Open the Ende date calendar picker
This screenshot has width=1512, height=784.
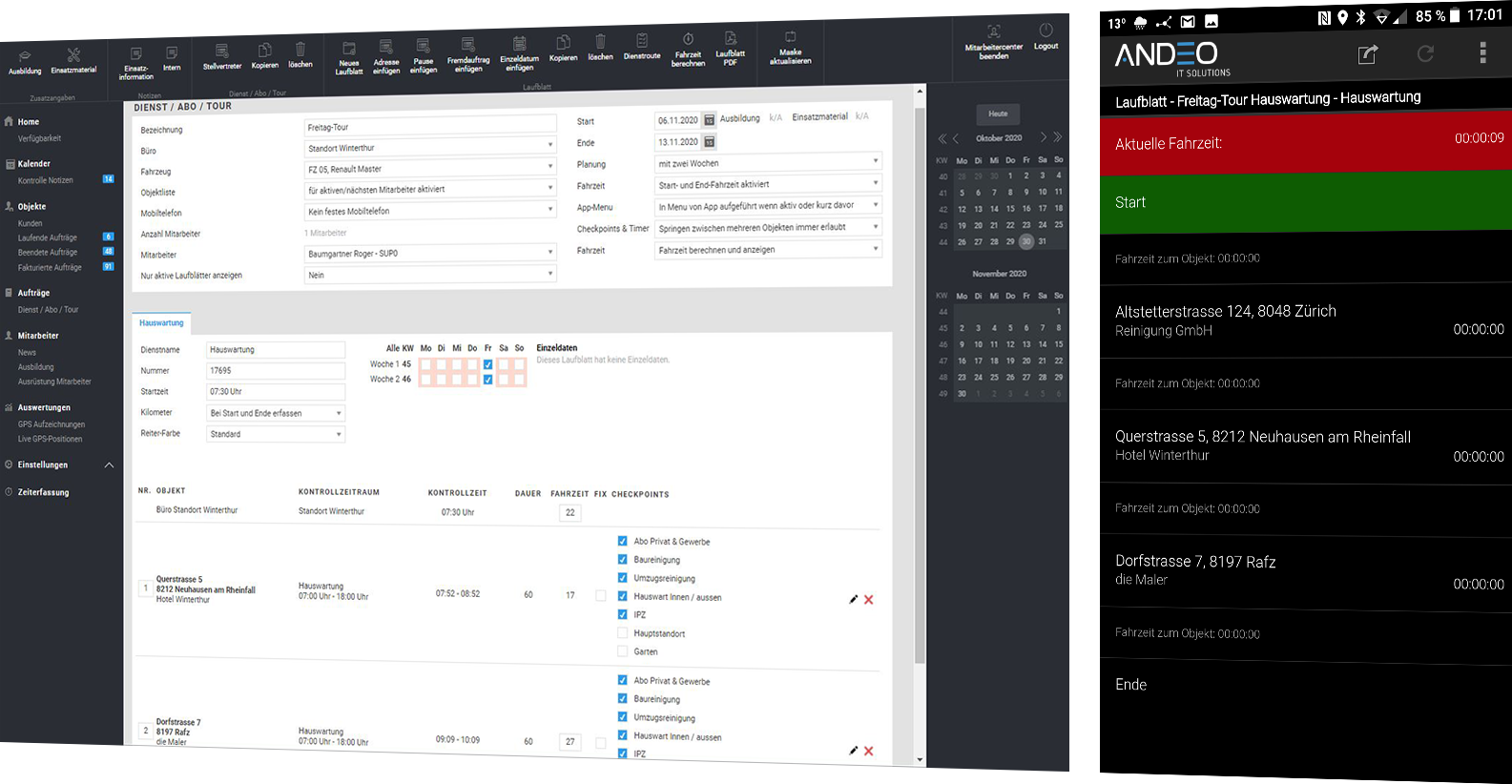click(x=710, y=142)
